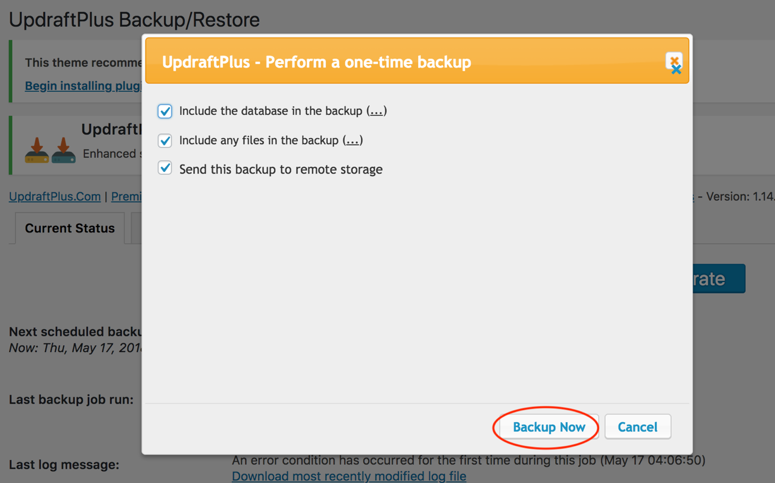Screen dimensions: 775x483
Task: Toggle Send this backup to remote storage
Action: [165, 168]
